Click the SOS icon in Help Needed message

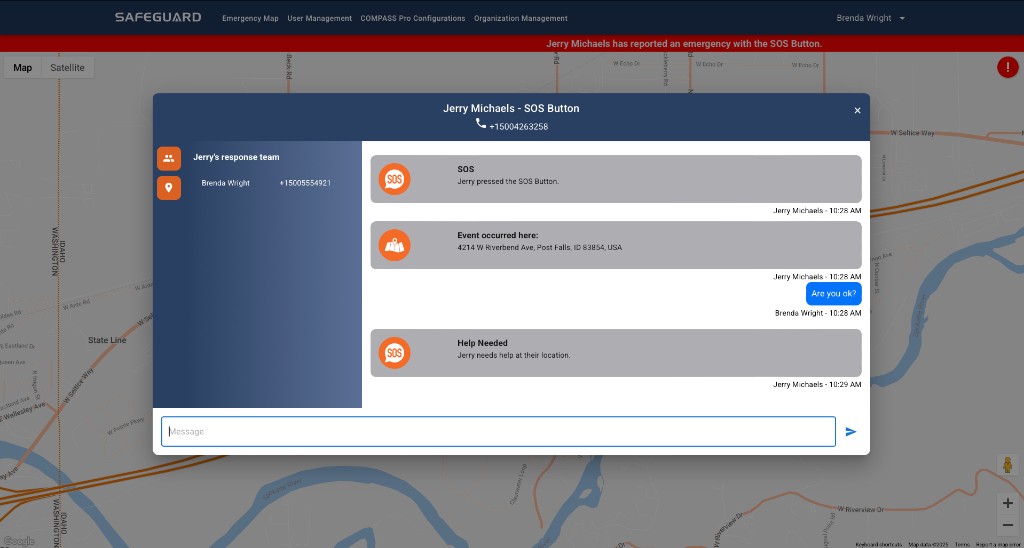(394, 353)
